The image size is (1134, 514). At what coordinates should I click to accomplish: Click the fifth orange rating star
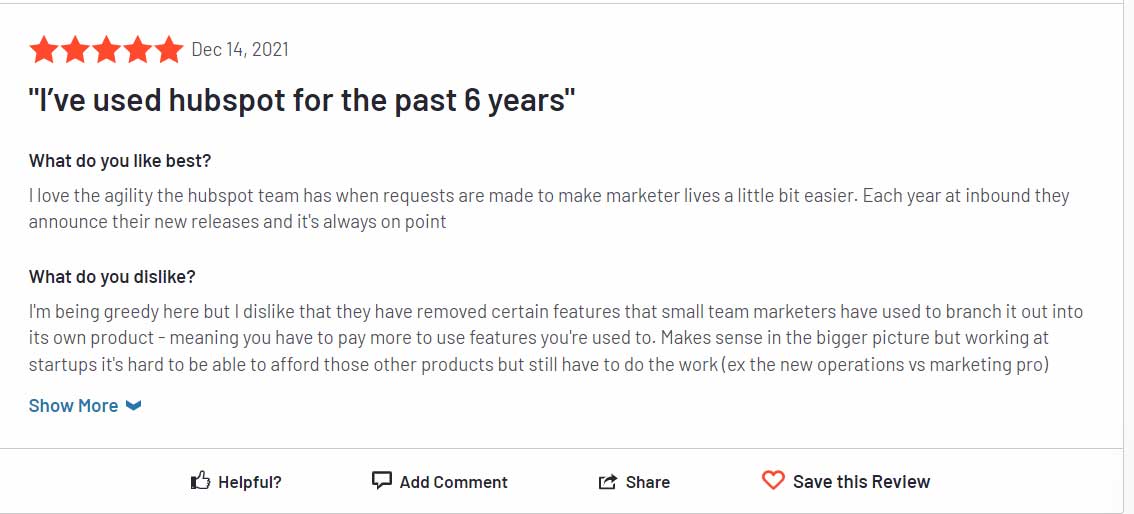169,50
